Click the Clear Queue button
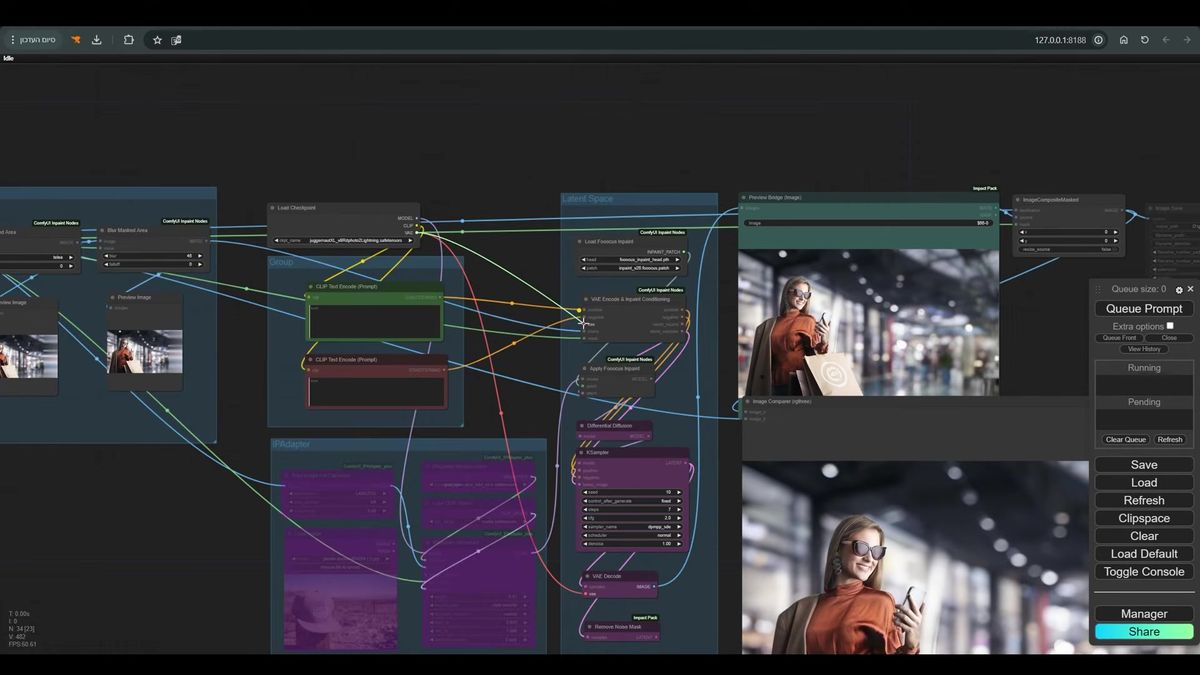 point(1125,440)
